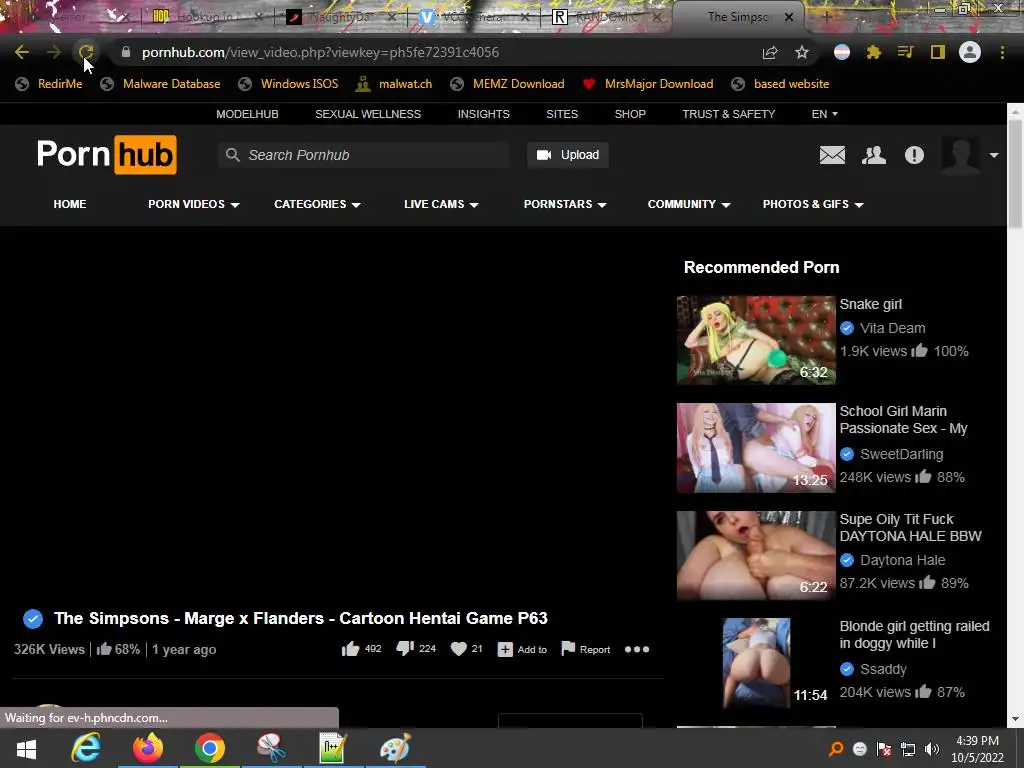Open the MrsMajor Download bookmark
This screenshot has height=768, width=1024.
648,84
